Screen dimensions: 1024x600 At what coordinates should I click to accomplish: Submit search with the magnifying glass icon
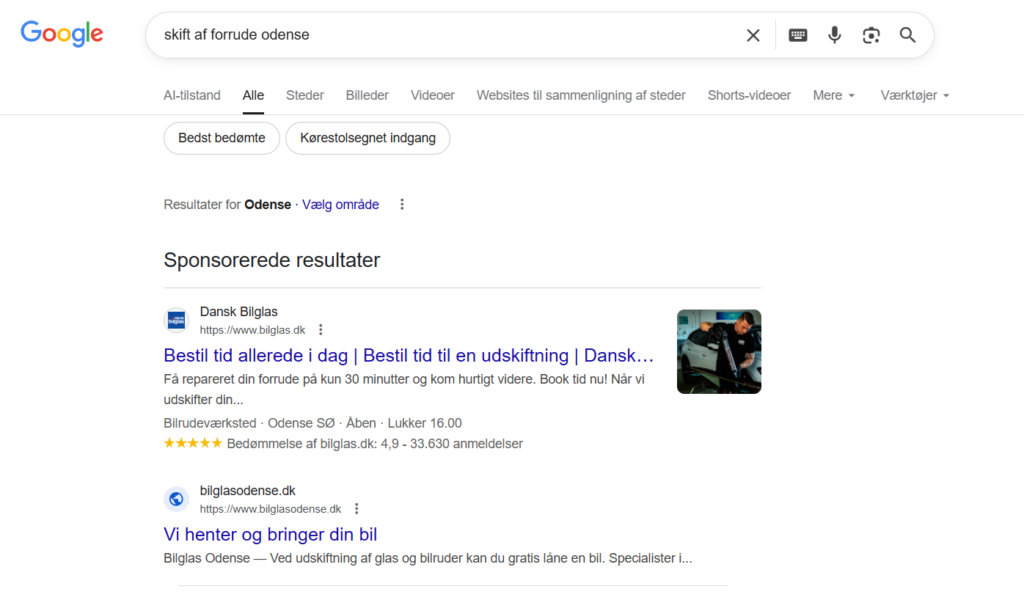[x=907, y=35]
